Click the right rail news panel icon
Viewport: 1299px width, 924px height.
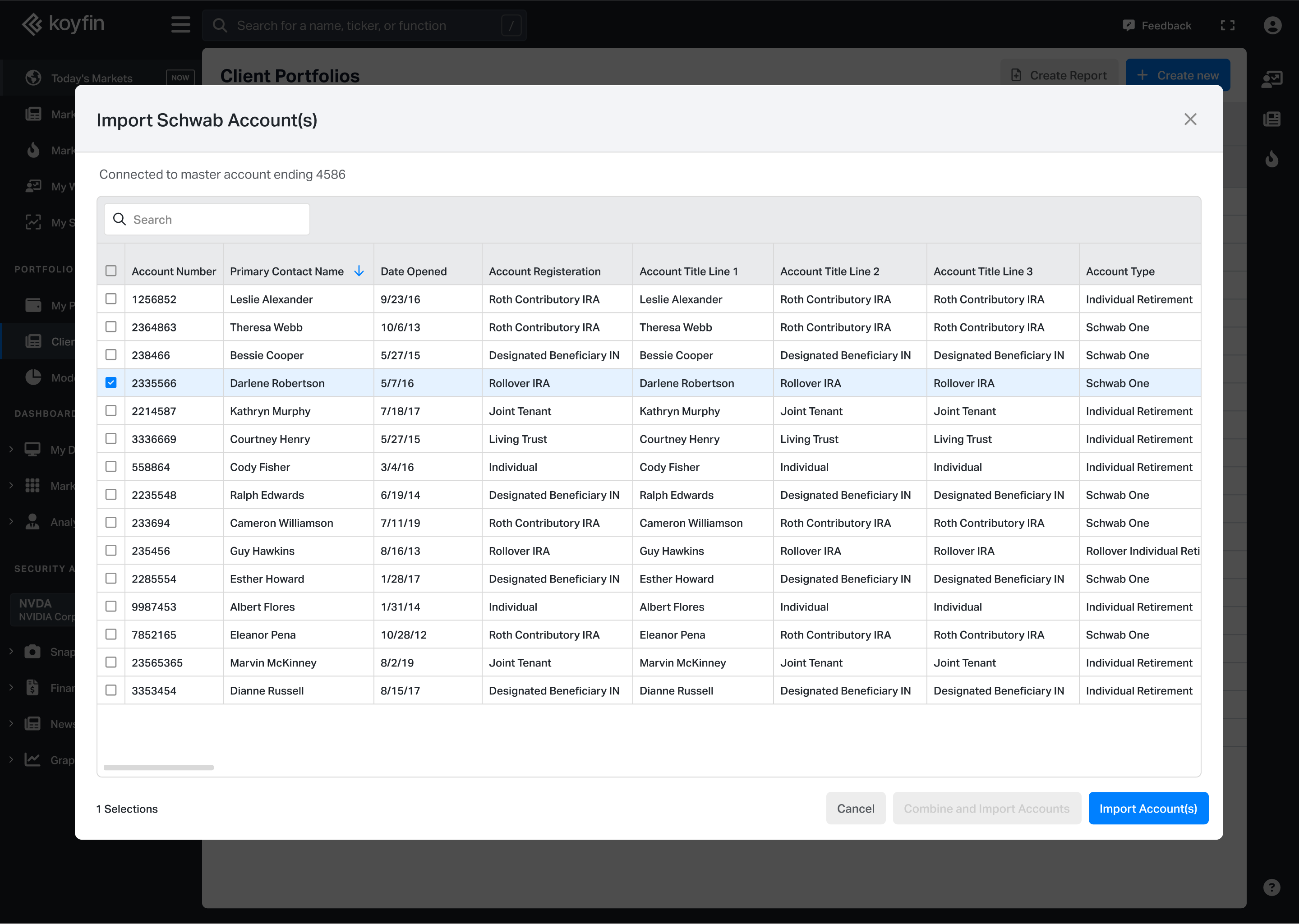tap(1271, 120)
